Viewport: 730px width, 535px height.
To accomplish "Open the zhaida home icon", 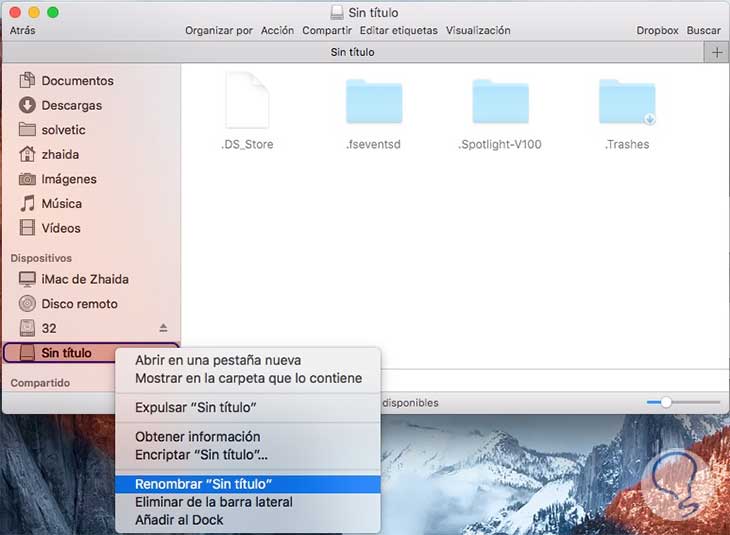I will pos(27,154).
